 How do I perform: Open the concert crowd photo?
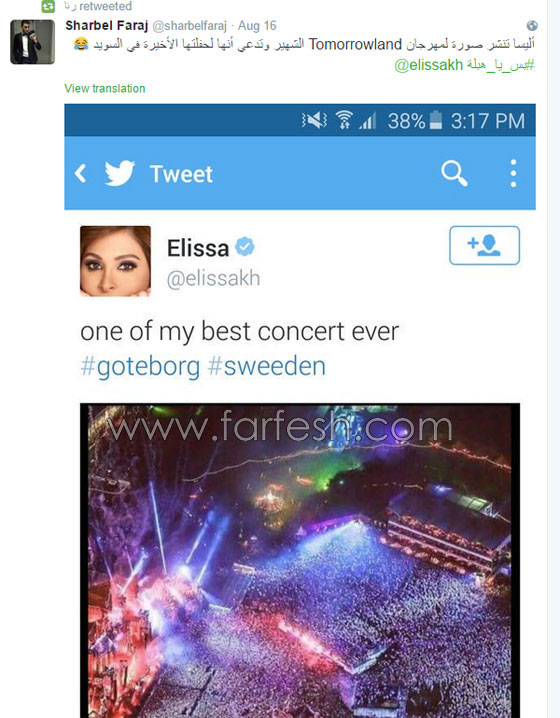(x=300, y=560)
